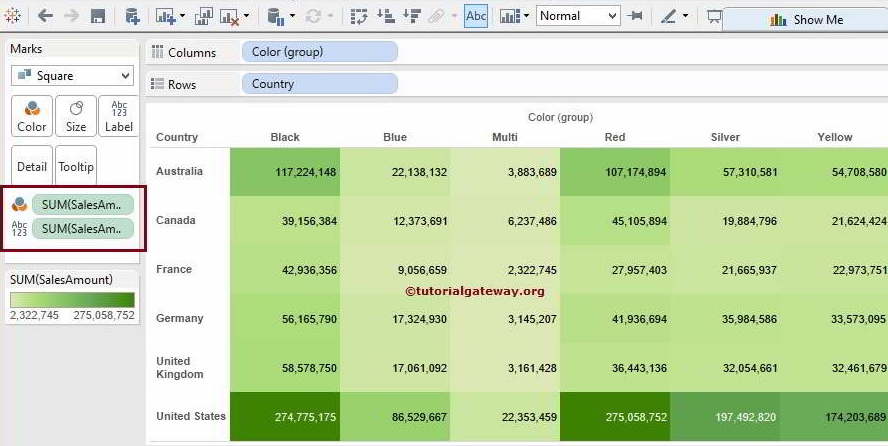The height and width of the screenshot is (446, 888).
Task: Click the Tableau start page logo icon
Action: (12, 16)
